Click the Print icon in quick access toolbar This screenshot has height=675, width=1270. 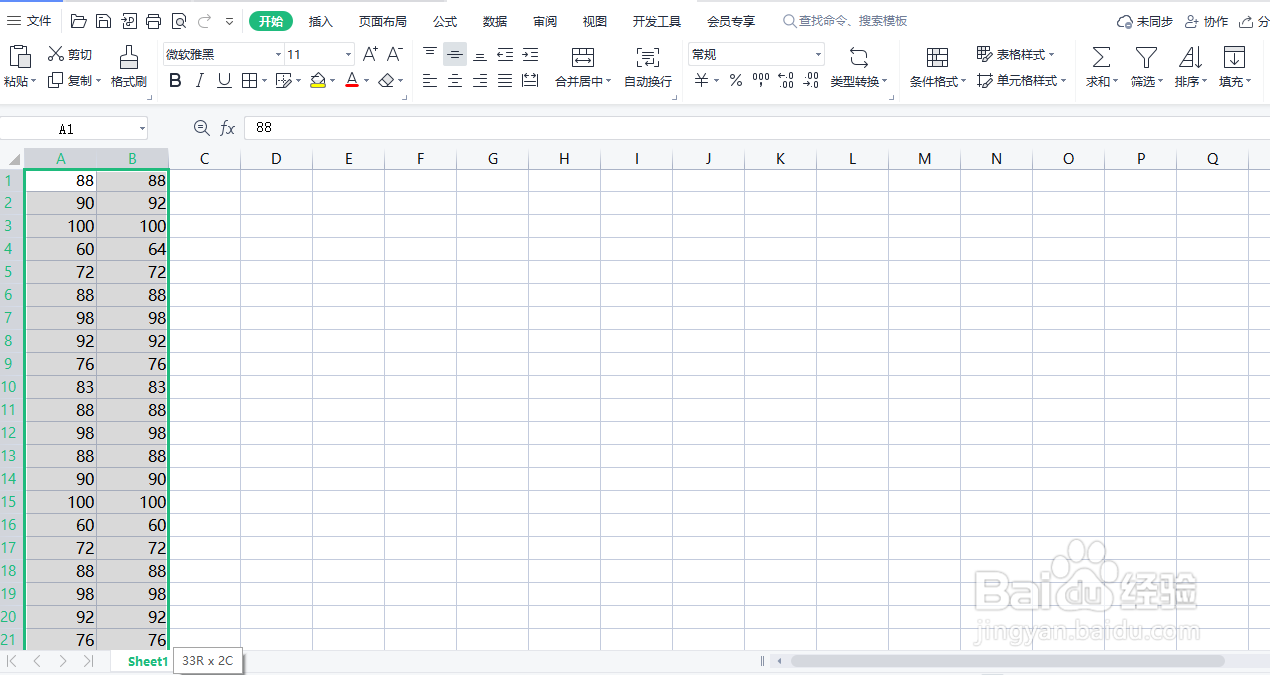click(153, 21)
